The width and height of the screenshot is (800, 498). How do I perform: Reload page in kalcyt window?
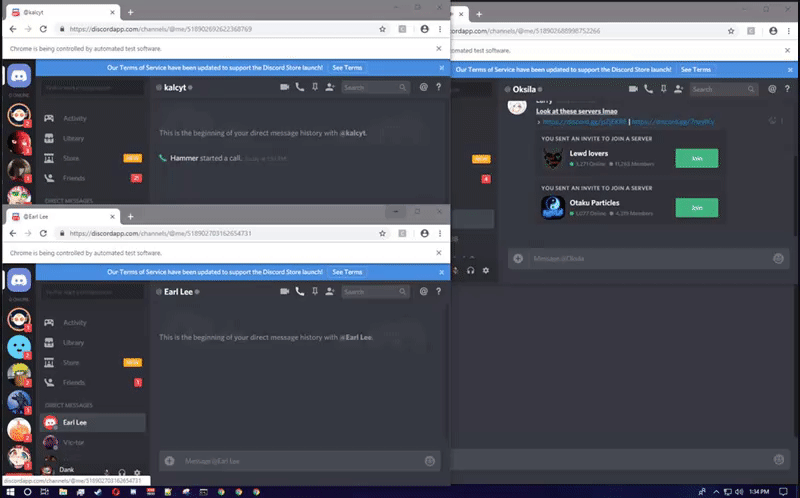point(43,29)
